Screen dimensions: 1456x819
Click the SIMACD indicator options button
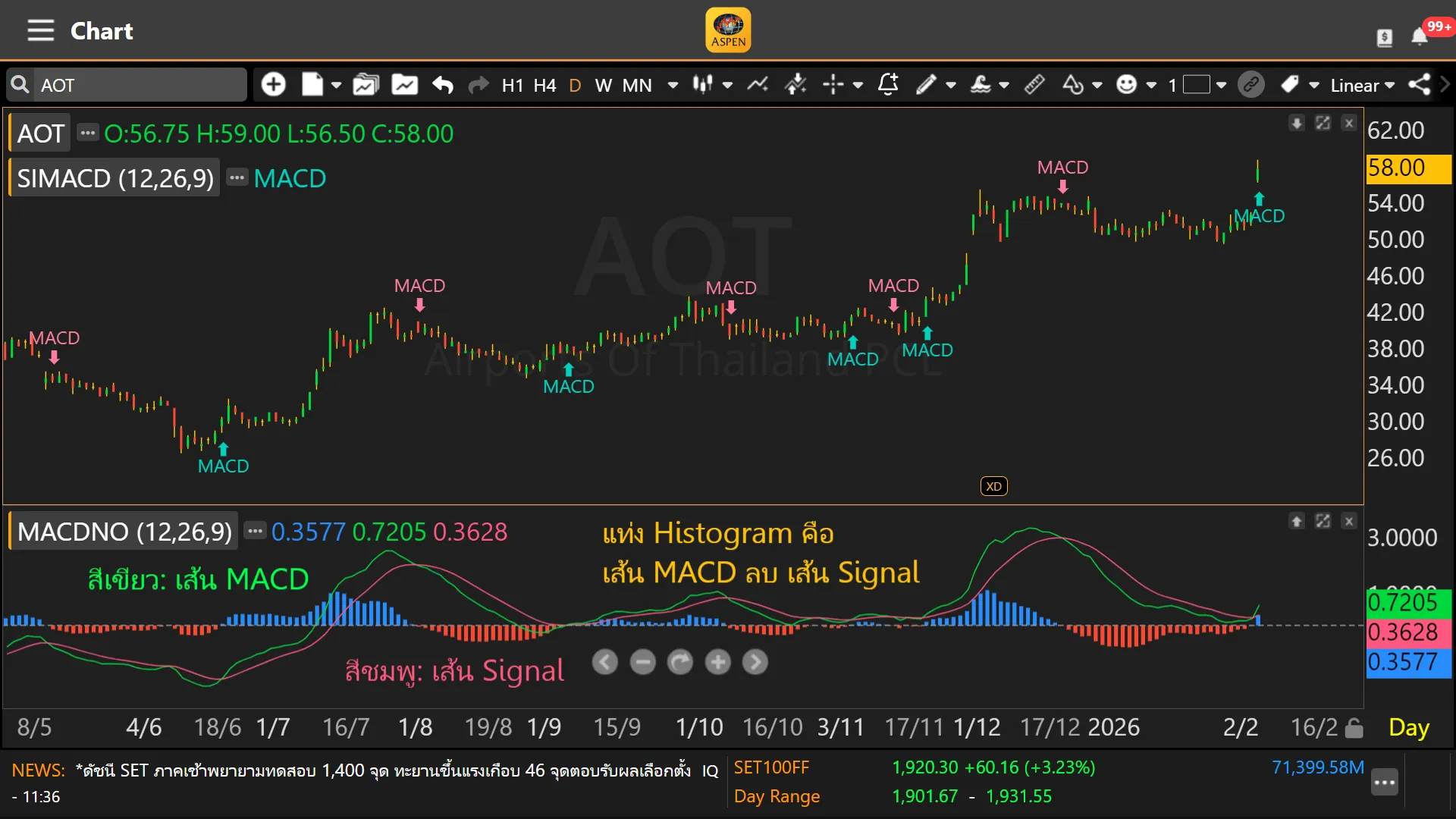tap(237, 177)
